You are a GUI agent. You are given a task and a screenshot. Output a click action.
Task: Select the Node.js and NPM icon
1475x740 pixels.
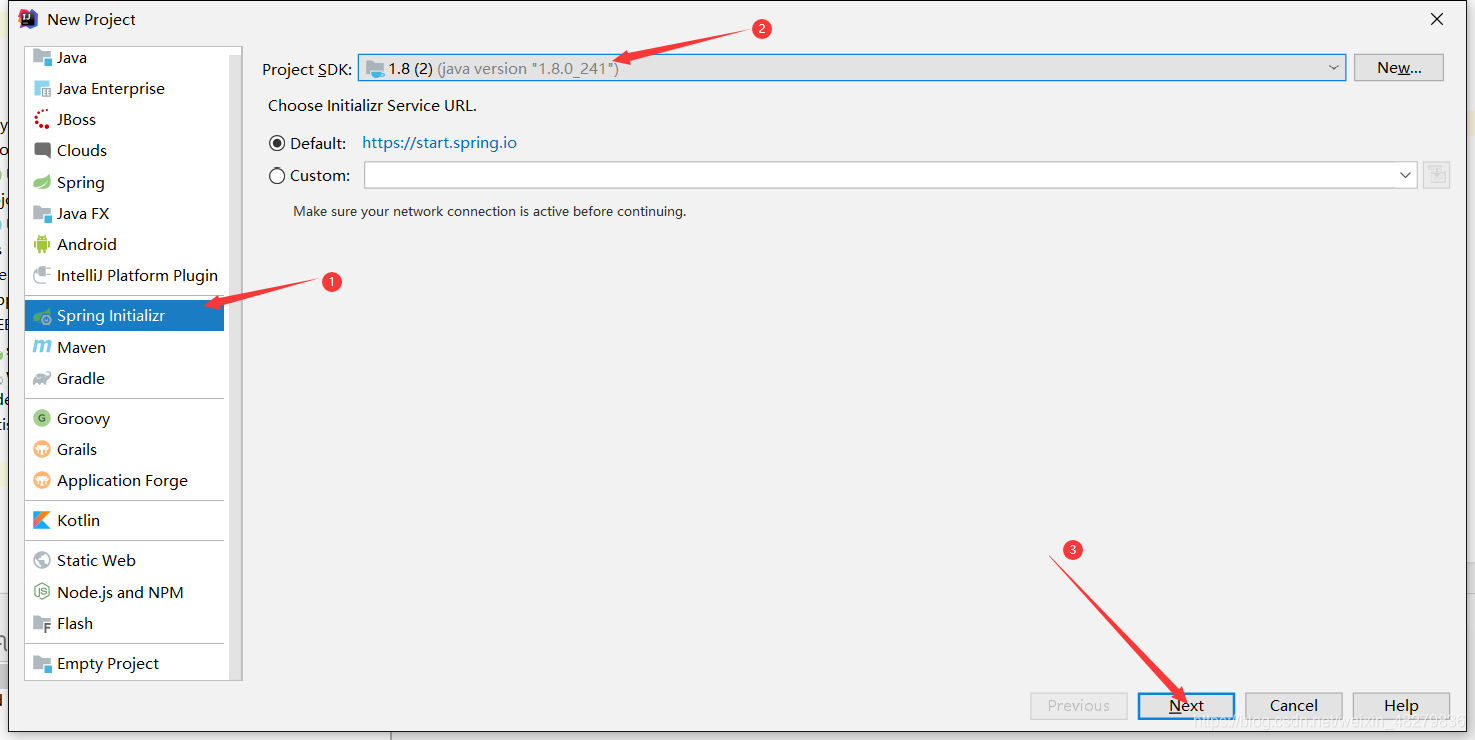click(42, 592)
